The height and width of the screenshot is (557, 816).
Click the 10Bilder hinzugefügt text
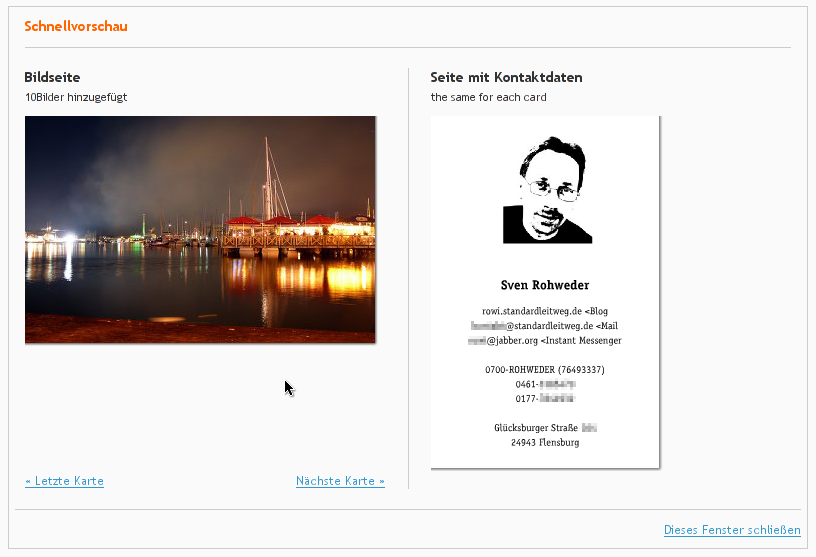(76, 97)
